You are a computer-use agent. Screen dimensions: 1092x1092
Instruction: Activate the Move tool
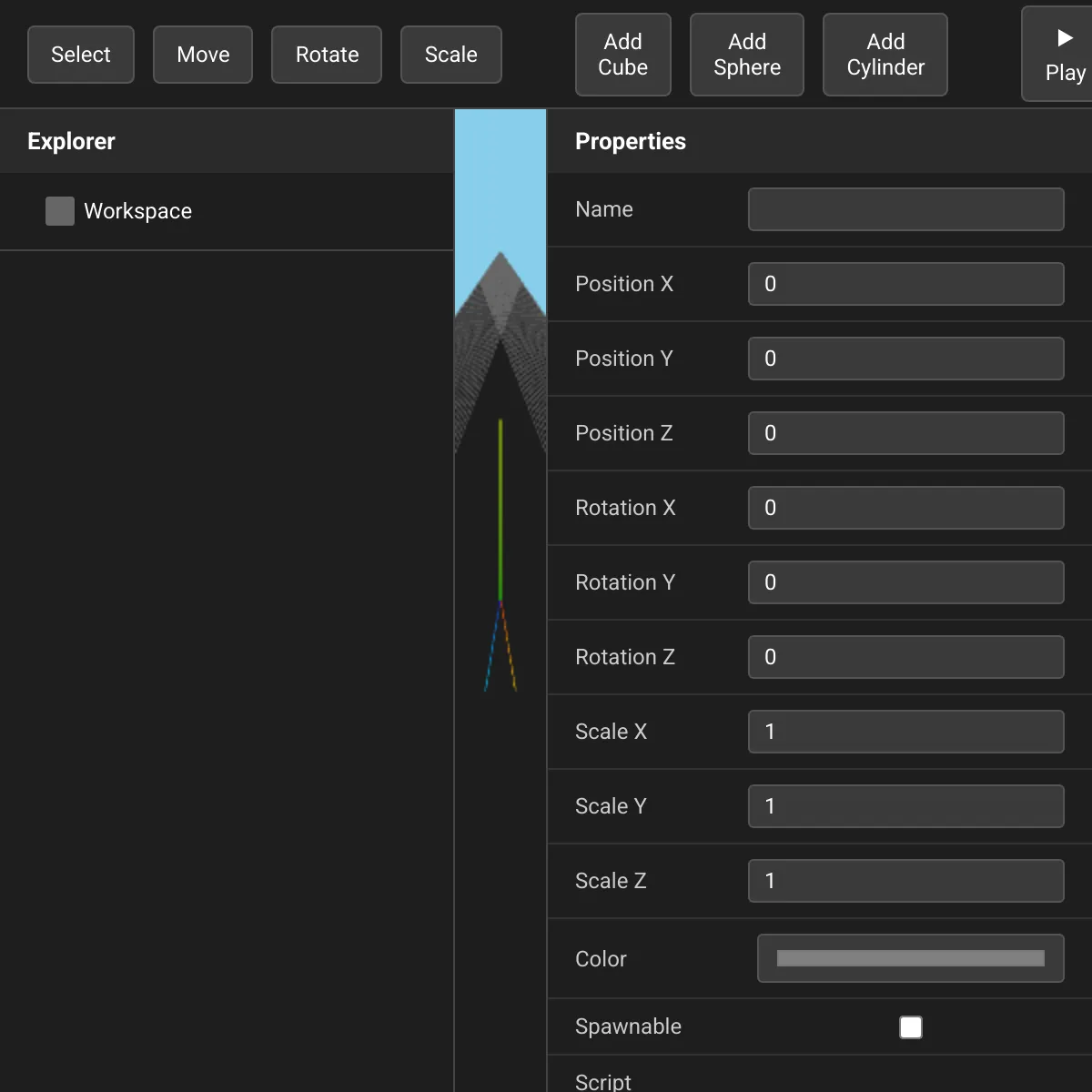tap(202, 55)
